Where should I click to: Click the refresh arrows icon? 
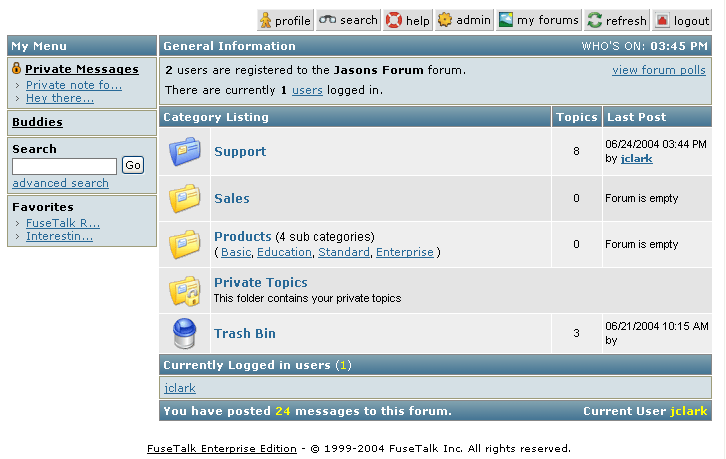(595, 20)
